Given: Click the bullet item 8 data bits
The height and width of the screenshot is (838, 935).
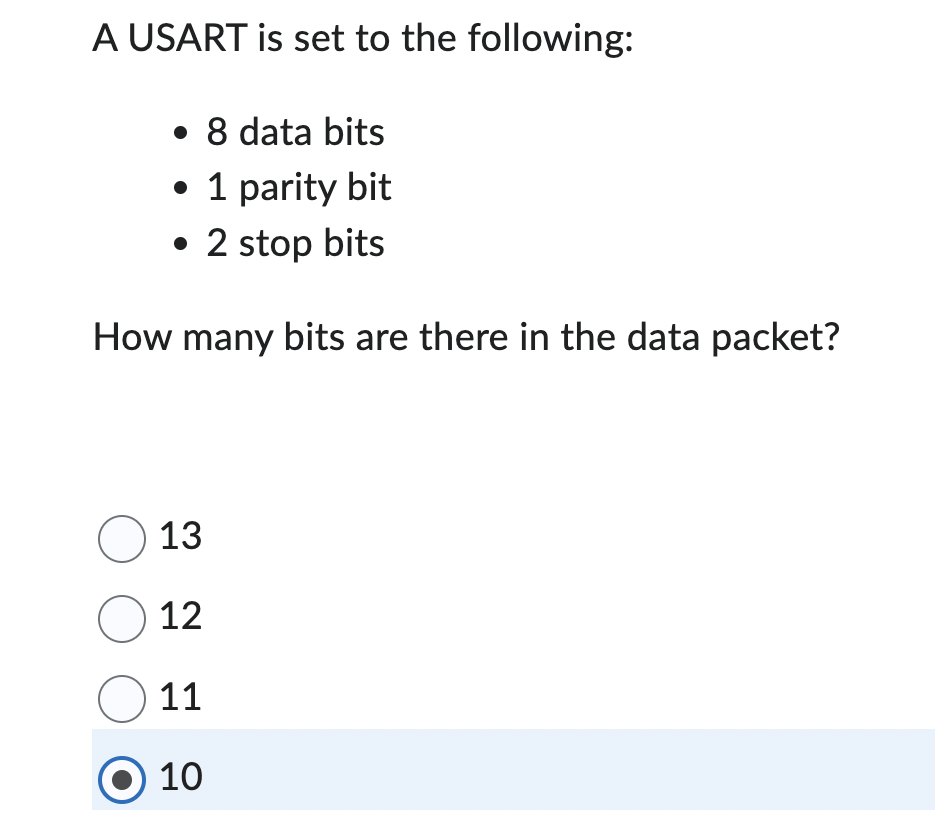Looking at the screenshot, I should click(294, 132).
